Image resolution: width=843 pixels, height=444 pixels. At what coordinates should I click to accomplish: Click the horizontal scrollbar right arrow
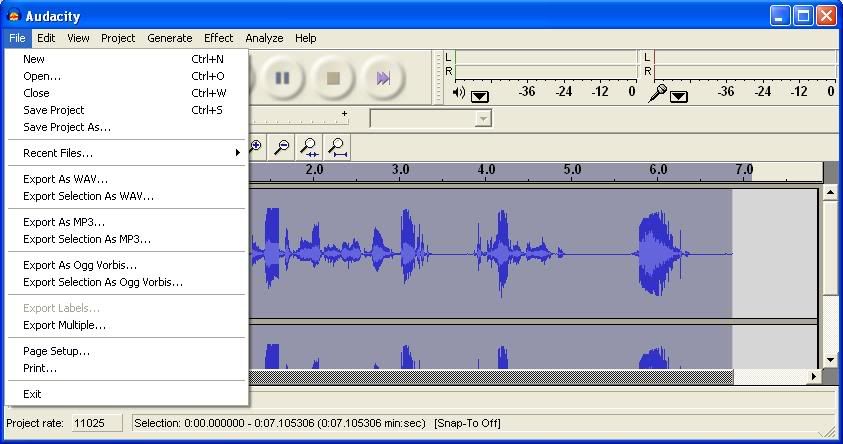814,377
